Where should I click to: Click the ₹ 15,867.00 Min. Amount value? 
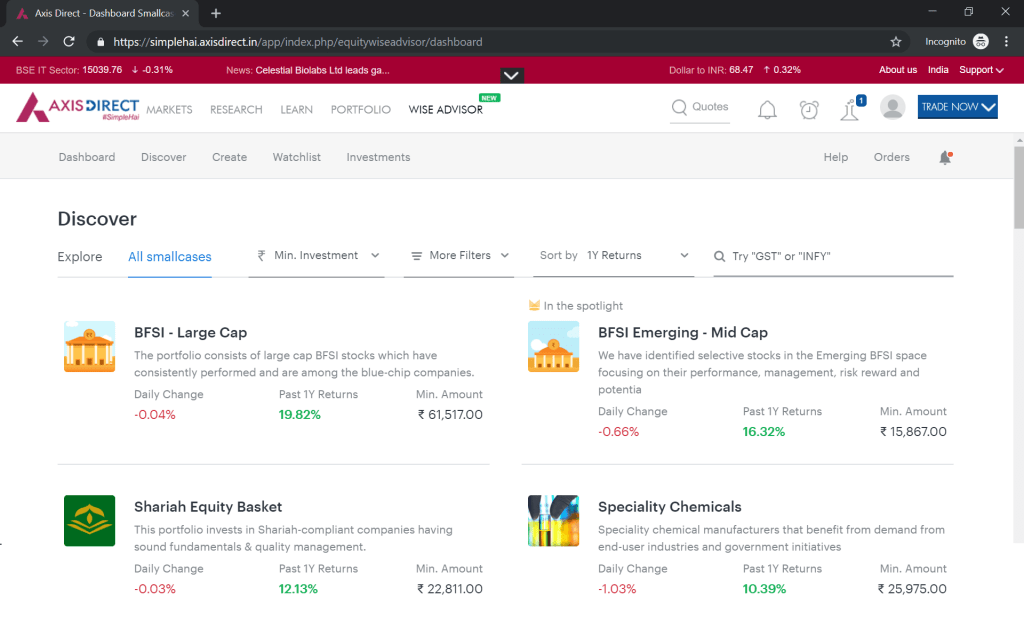913,432
